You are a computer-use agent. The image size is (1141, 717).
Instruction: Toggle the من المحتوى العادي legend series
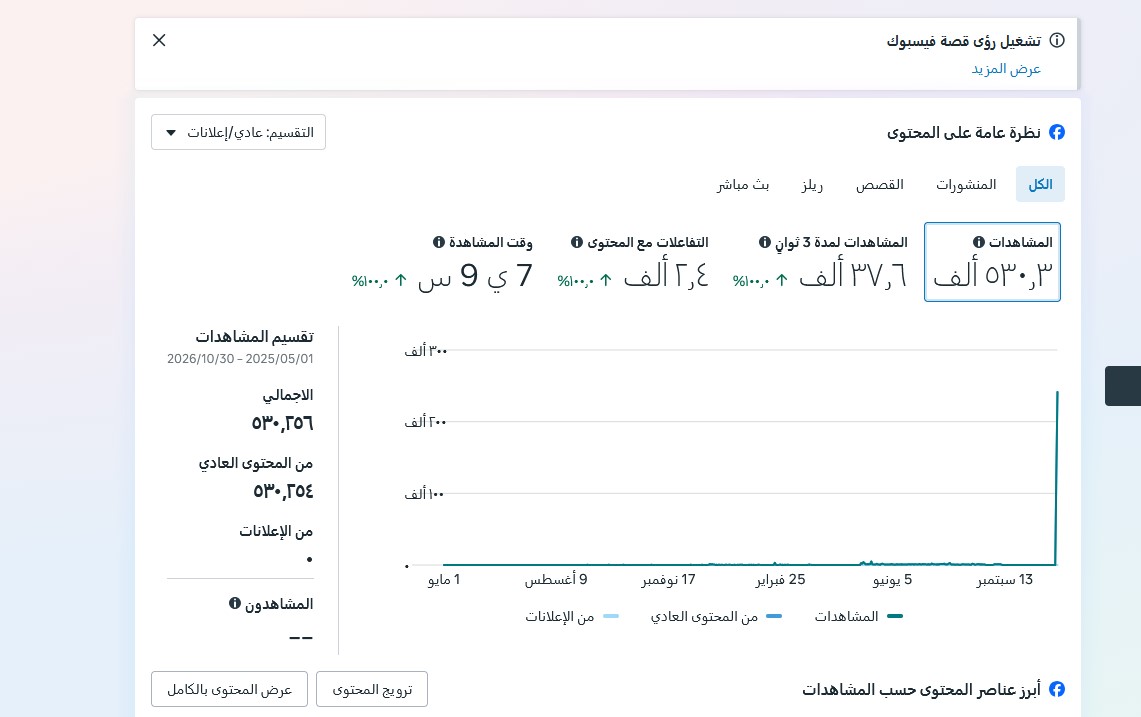click(x=716, y=617)
